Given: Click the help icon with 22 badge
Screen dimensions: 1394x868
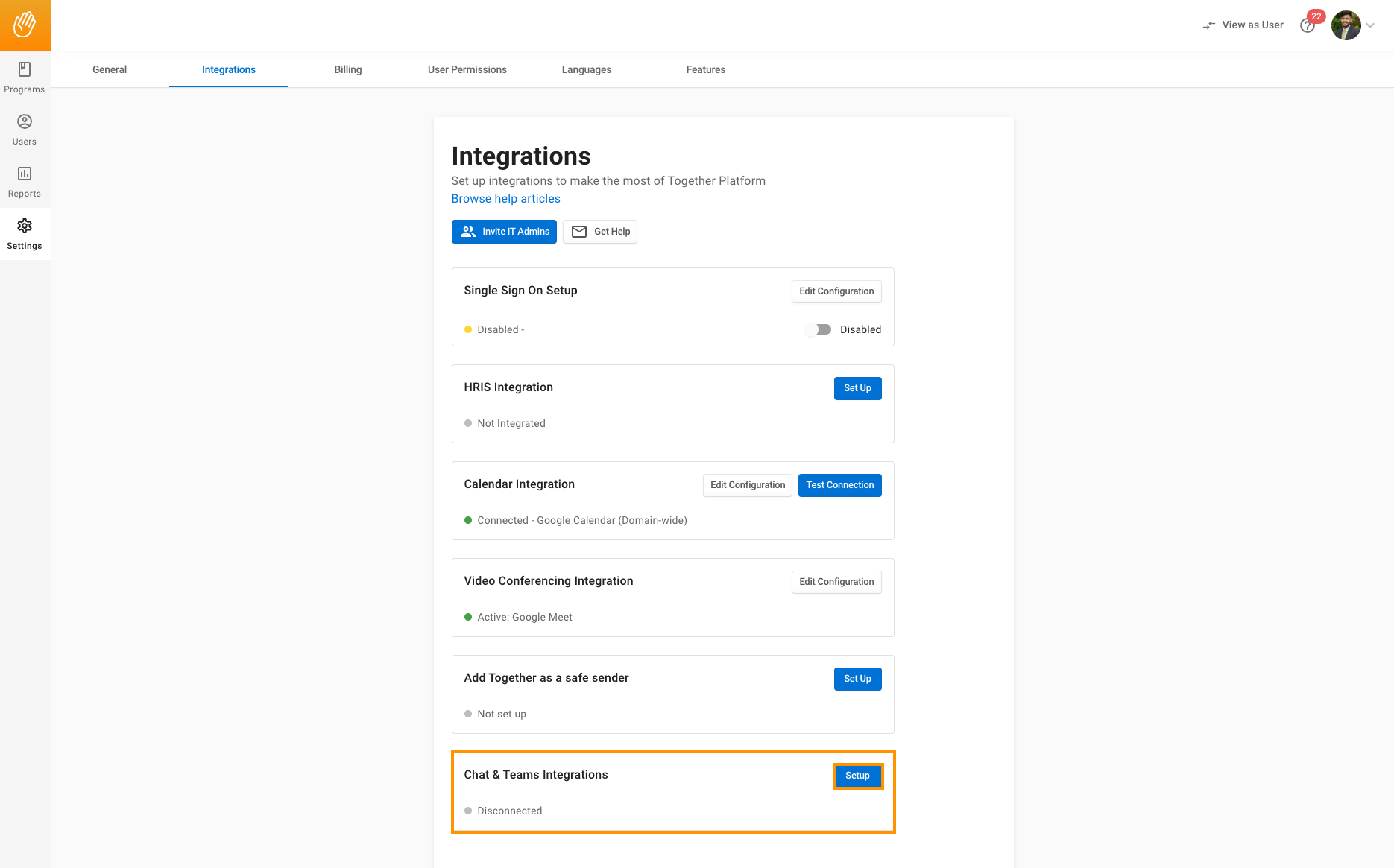Looking at the screenshot, I should click(1307, 26).
